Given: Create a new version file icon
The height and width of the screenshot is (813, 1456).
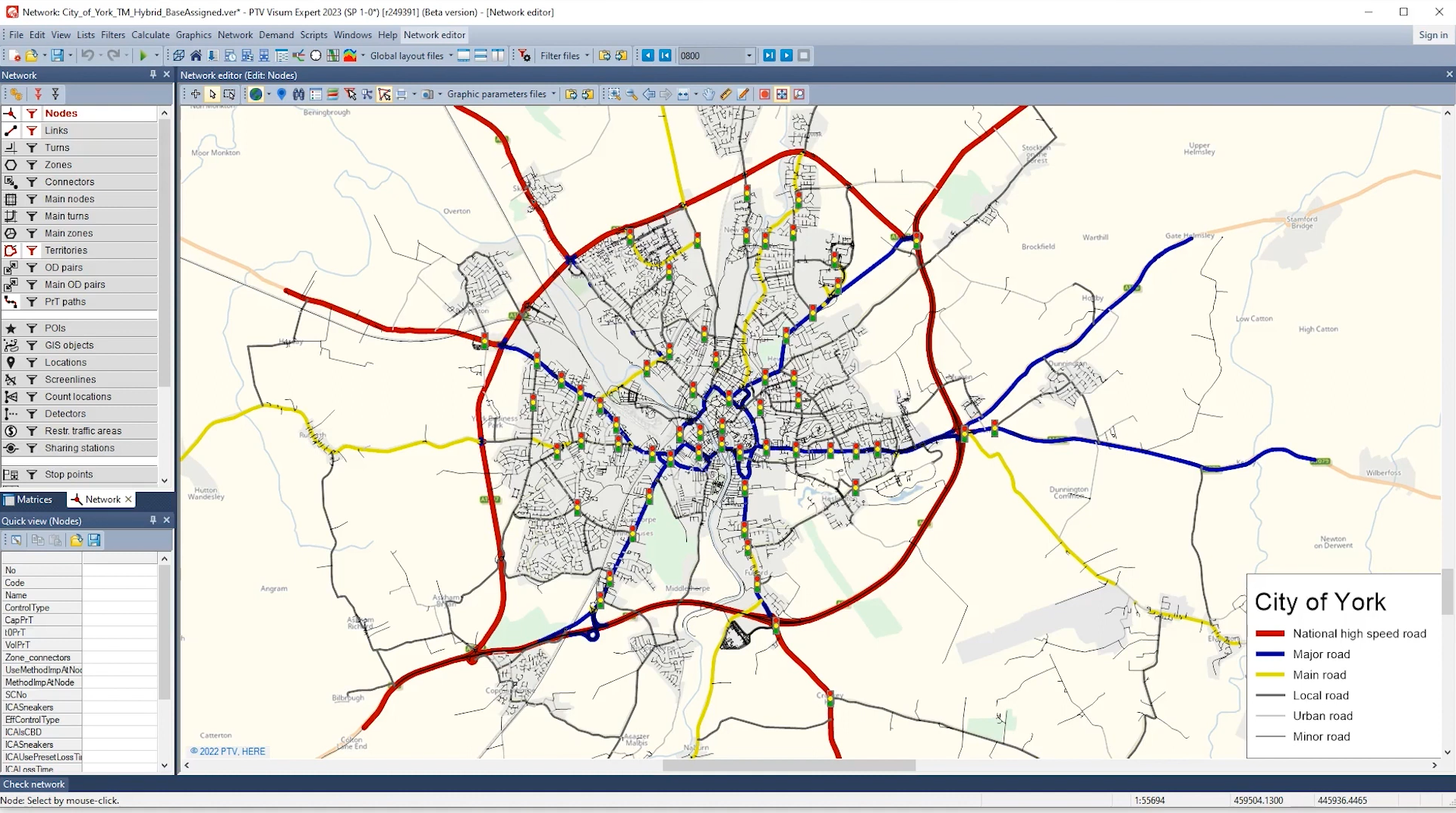Looking at the screenshot, I should click(14, 55).
